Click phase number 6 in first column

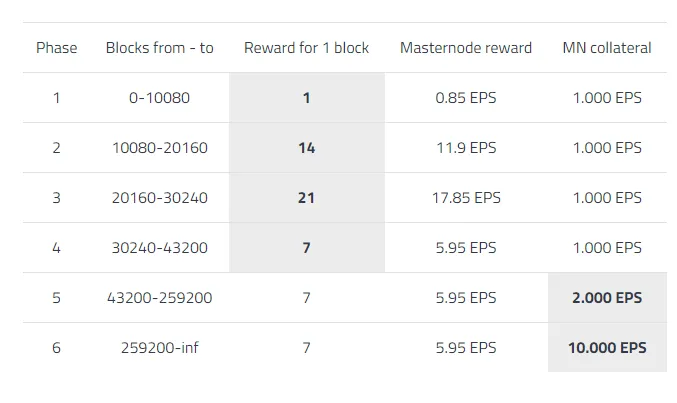(x=57, y=348)
